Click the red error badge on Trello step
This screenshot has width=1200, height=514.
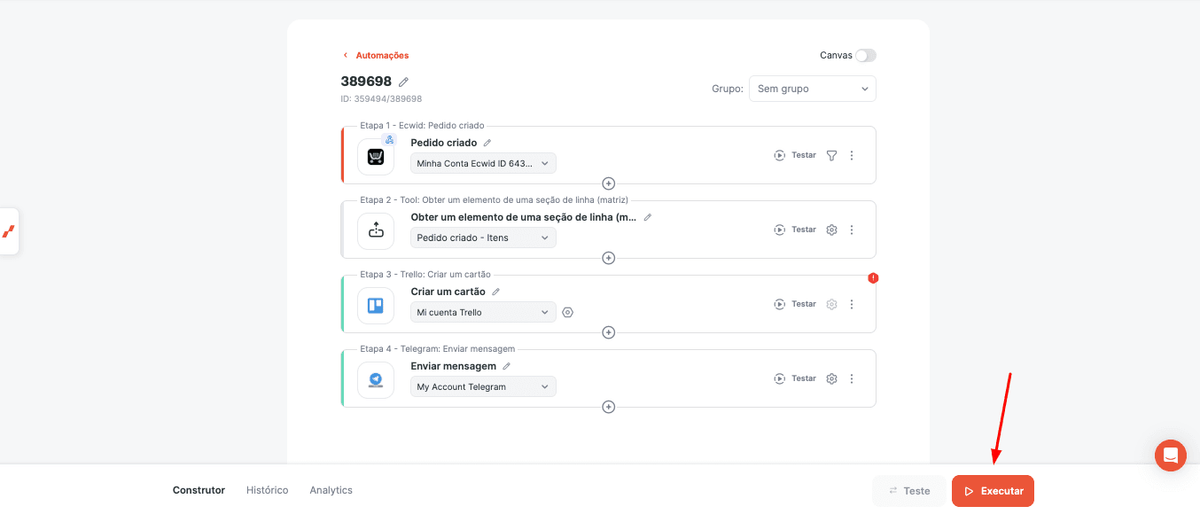[x=873, y=278]
